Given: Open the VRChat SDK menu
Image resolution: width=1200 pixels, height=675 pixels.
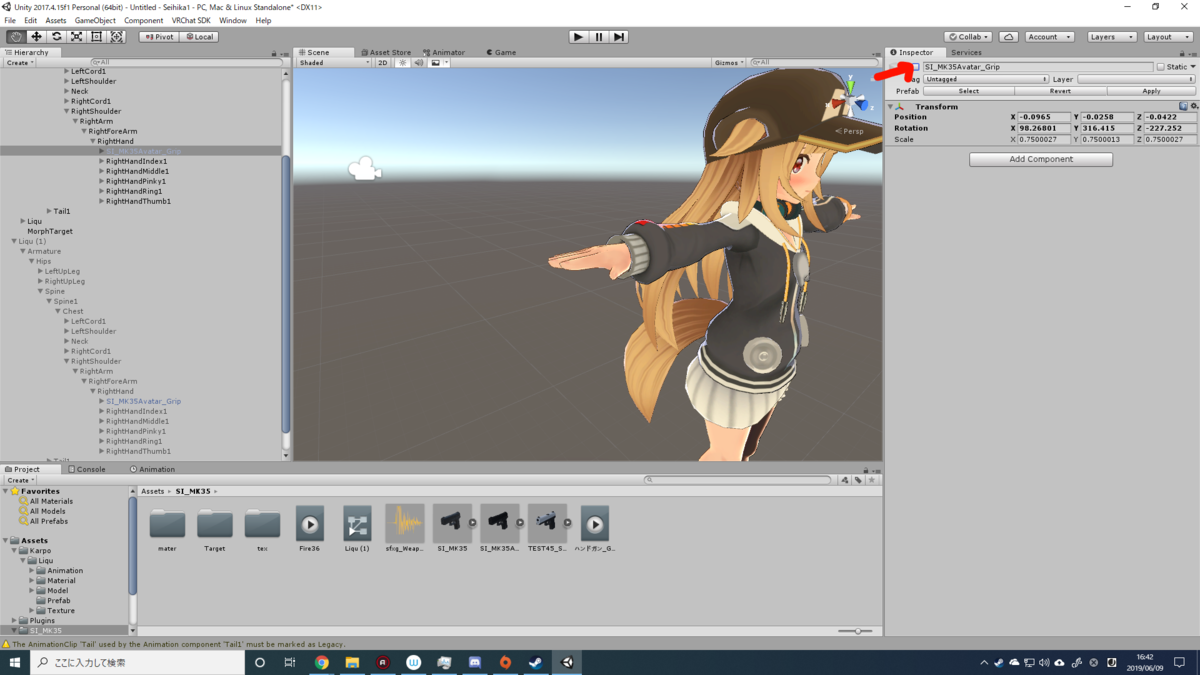Looking at the screenshot, I should tap(191, 20).
